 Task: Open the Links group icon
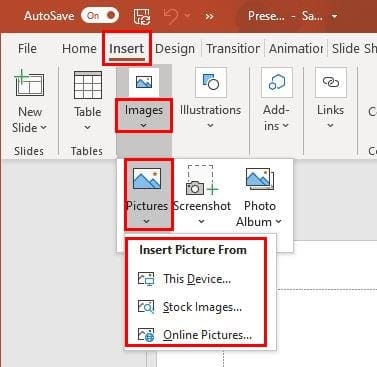coord(331,83)
